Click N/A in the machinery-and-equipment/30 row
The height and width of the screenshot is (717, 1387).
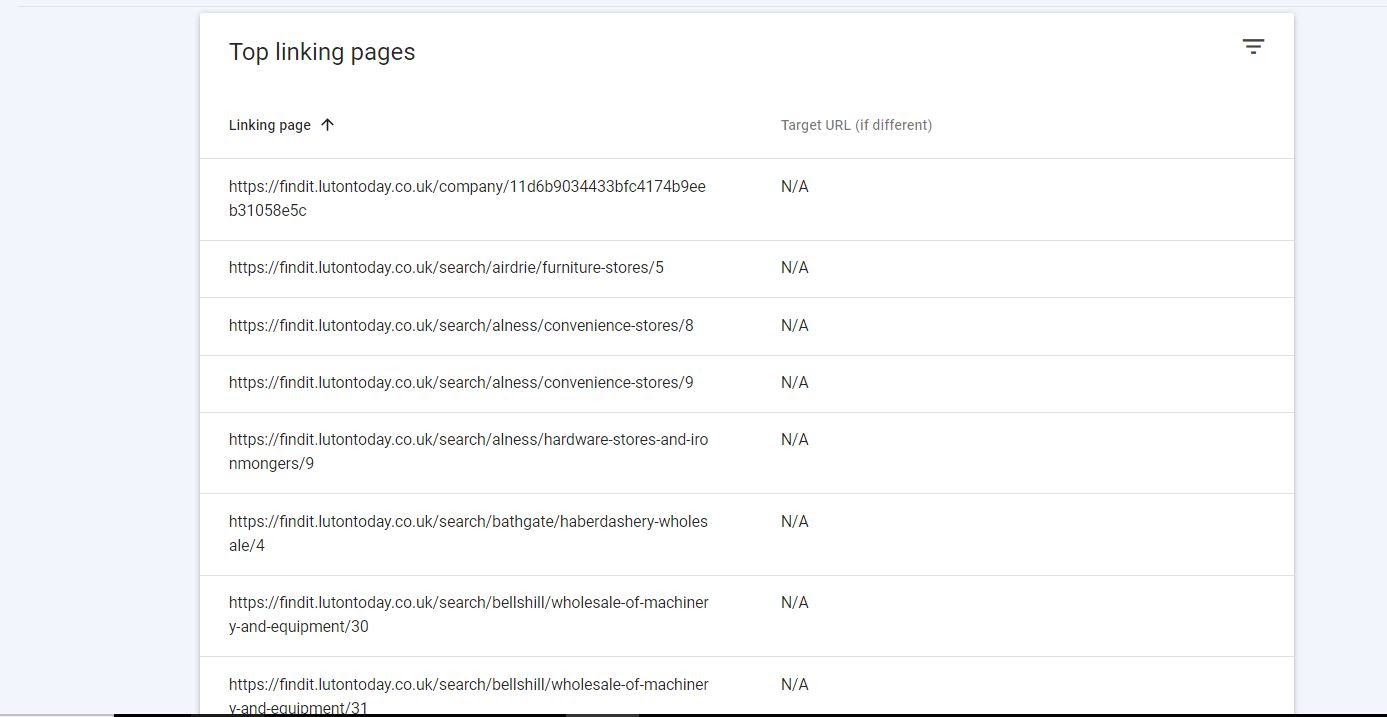(x=795, y=603)
